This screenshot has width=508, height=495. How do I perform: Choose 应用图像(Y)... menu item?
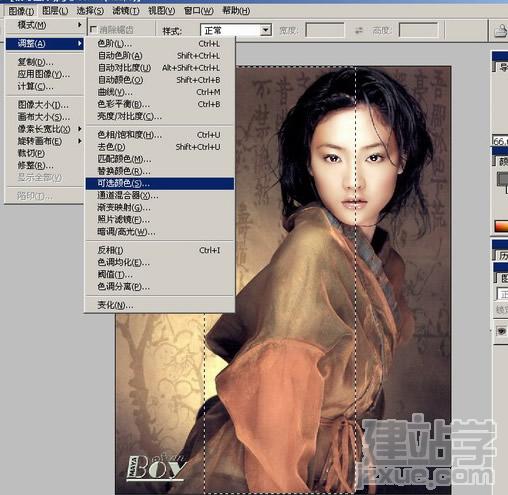[x=44, y=74]
